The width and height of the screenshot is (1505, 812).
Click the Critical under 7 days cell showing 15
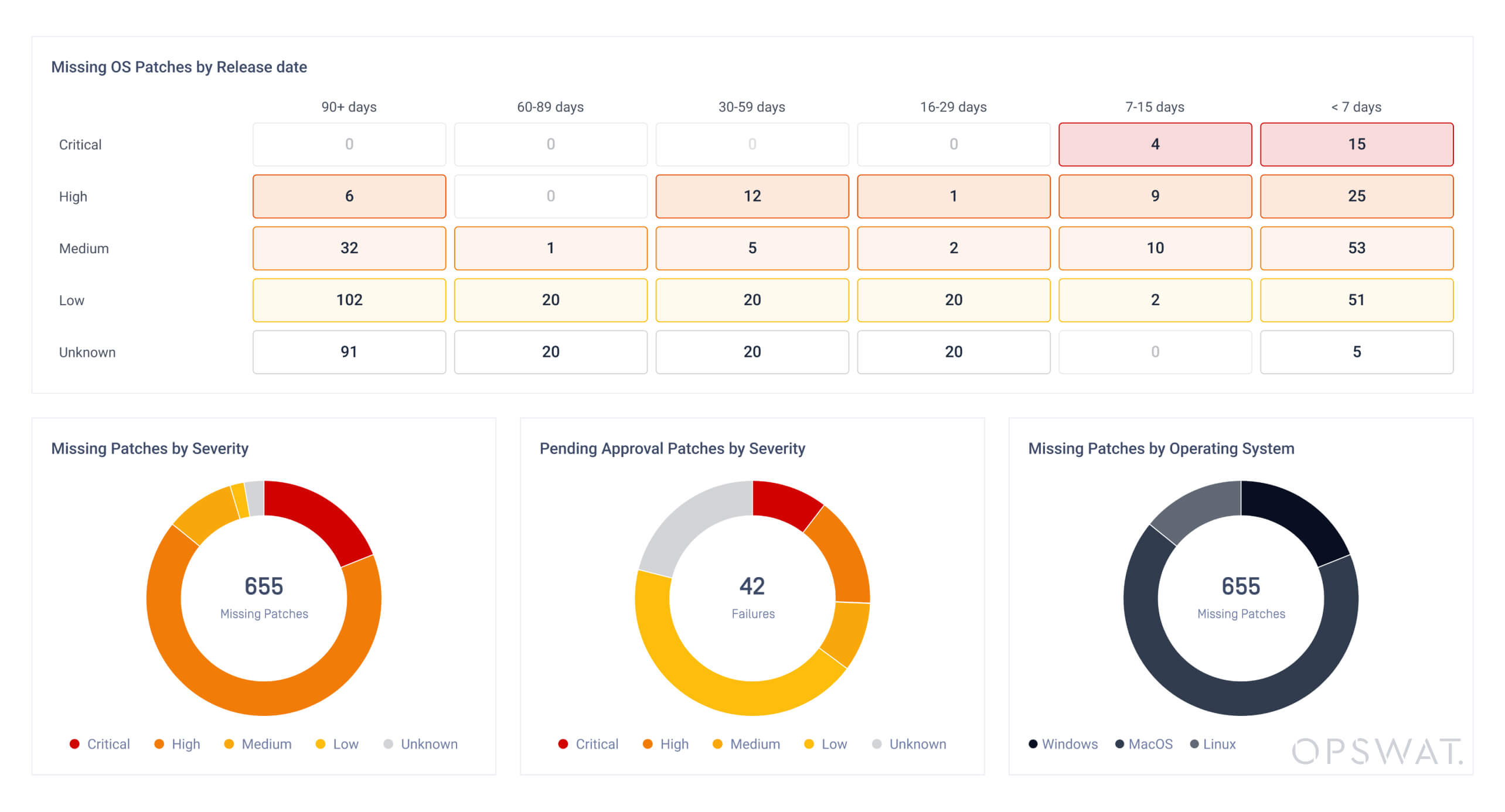tap(1356, 144)
